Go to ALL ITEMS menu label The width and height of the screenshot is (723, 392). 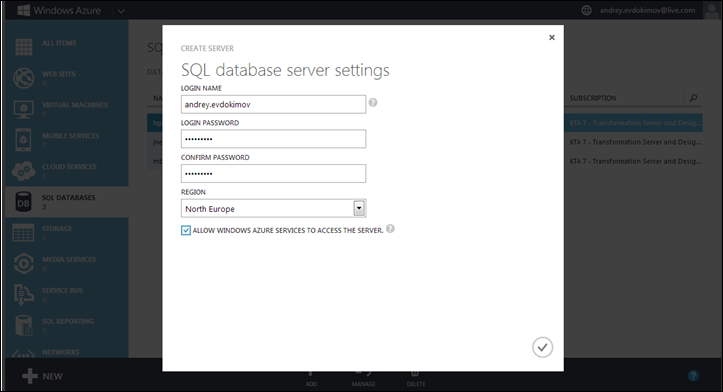(59, 43)
